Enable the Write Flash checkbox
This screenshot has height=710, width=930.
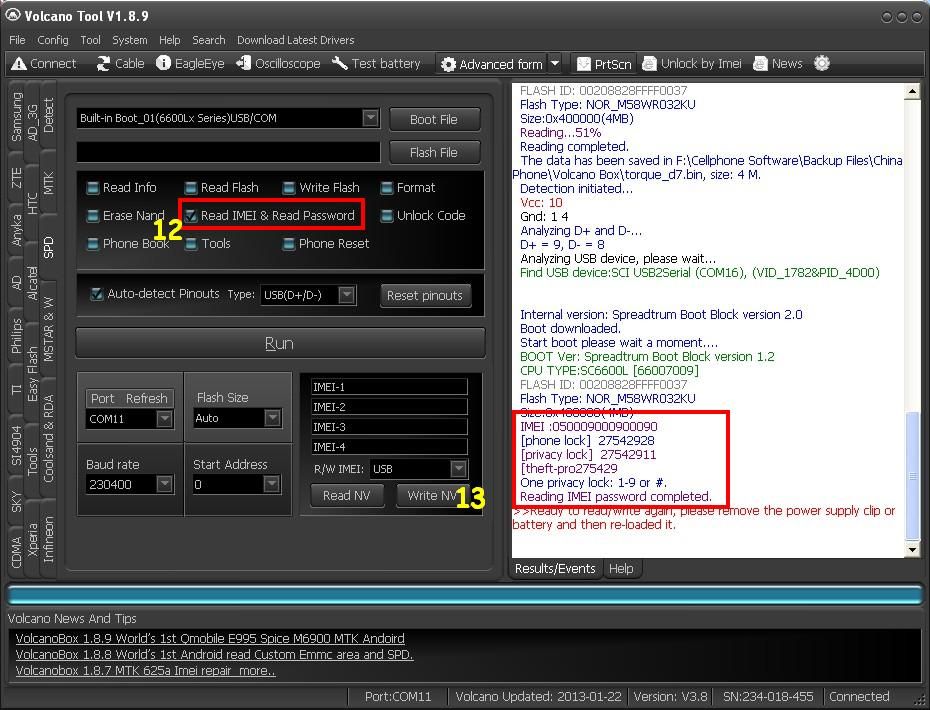[x=289, y=188]
